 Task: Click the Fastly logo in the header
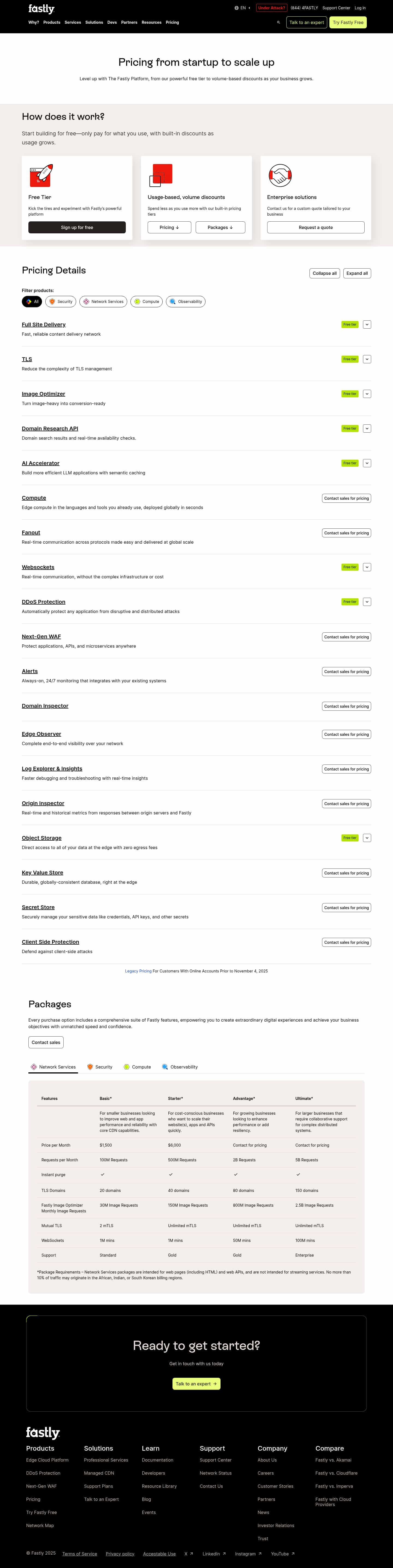coord(41,8)
